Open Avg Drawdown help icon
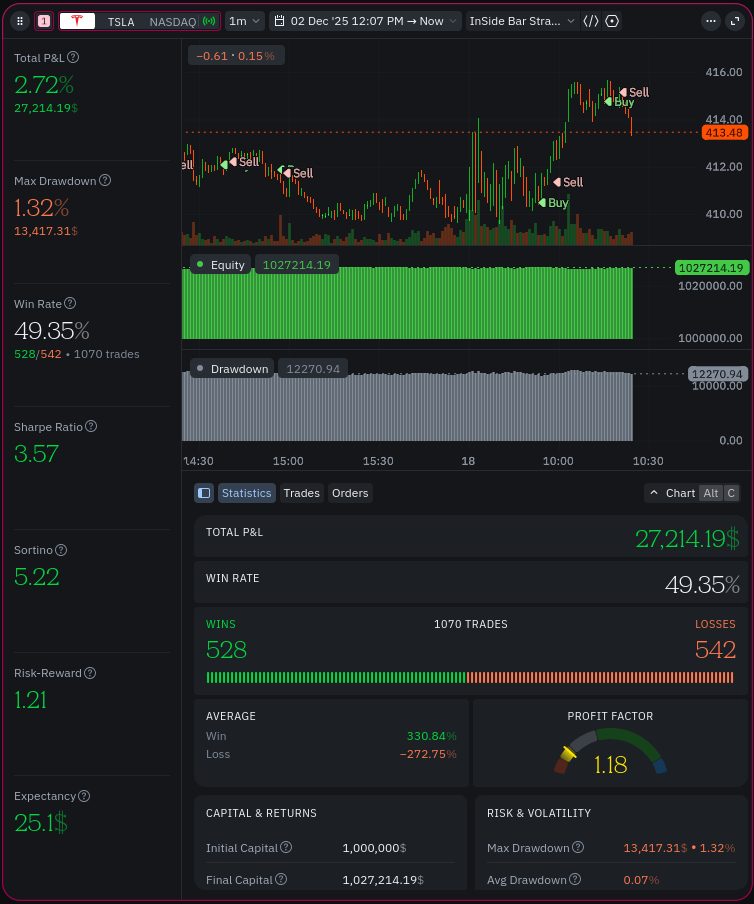This screenshot has width=754, height=904. [x=575, y=879]
